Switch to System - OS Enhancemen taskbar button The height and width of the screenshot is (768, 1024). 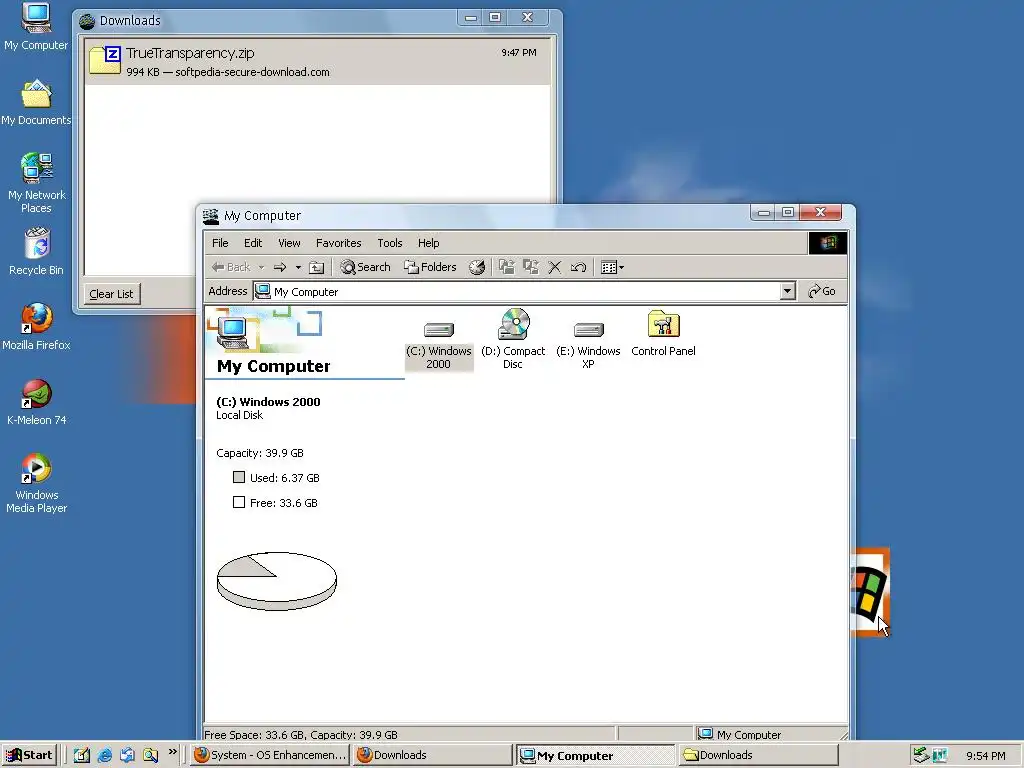(270, 755)
